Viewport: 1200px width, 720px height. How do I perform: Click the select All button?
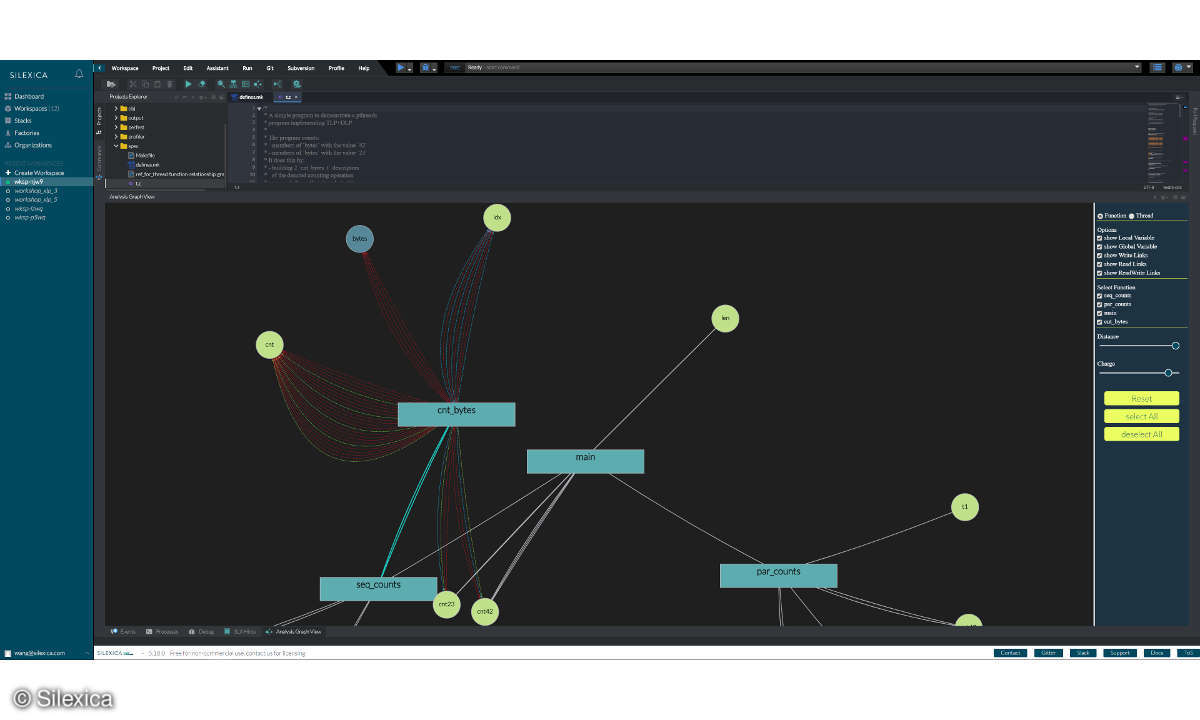pyautogui.click(x=1141, y=416)
